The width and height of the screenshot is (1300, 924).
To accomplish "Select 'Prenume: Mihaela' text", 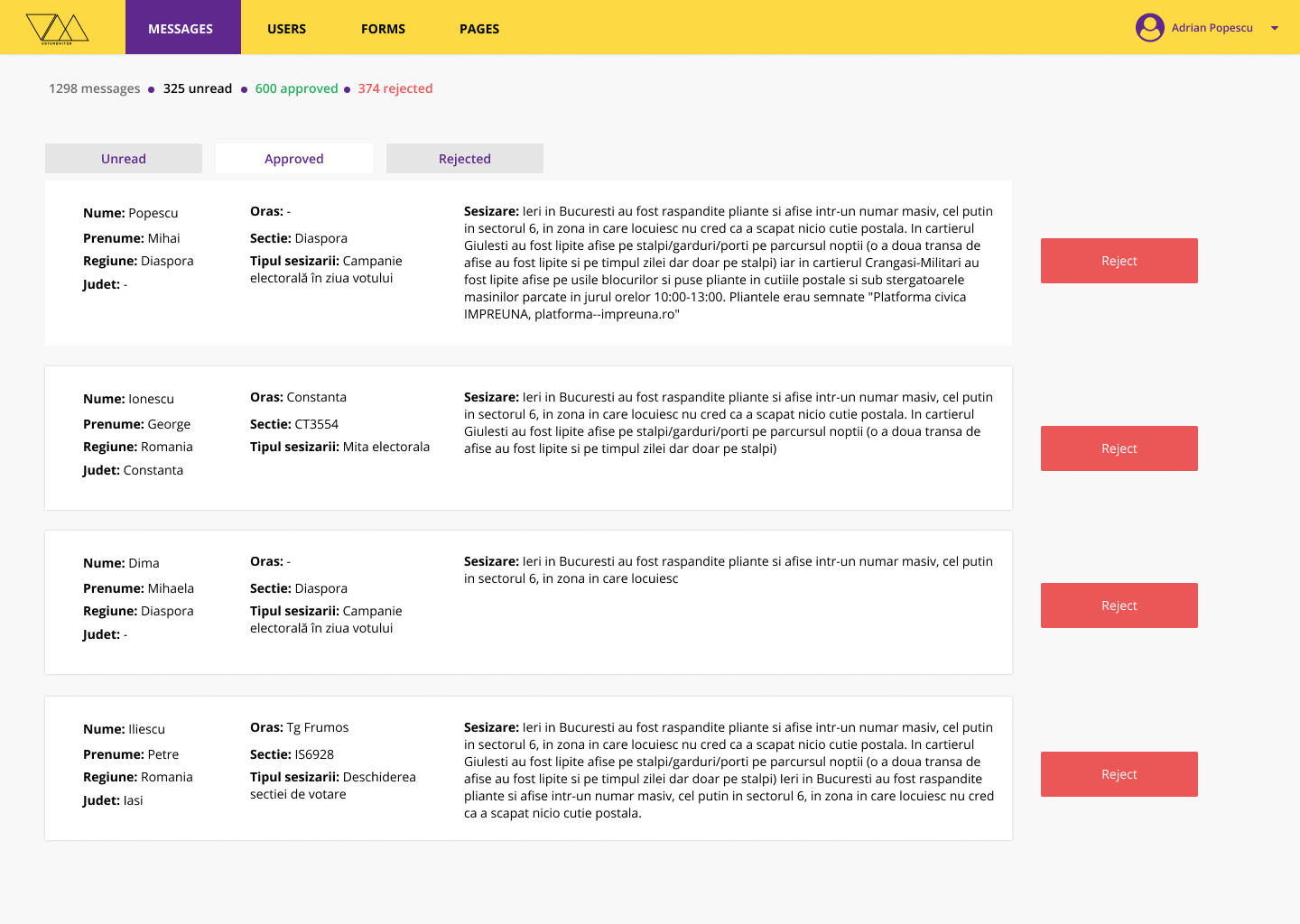I will 139,588.
